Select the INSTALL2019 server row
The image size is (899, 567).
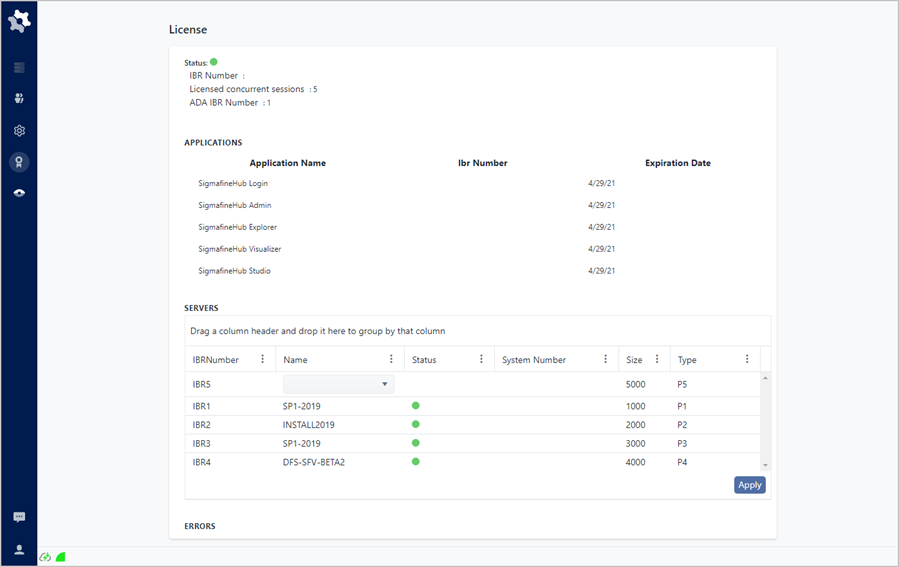[x=308, y=425]
